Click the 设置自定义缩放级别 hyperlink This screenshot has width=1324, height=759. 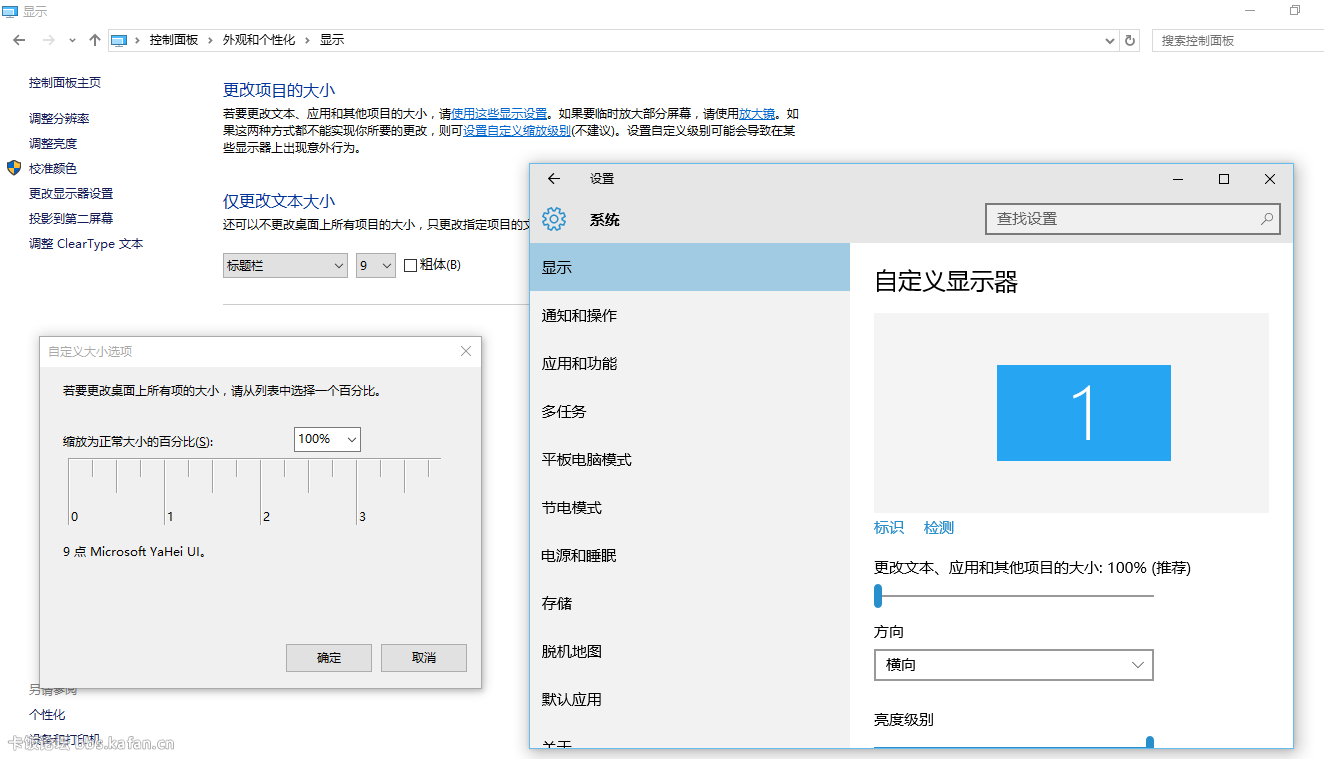(x=517, y=131)
